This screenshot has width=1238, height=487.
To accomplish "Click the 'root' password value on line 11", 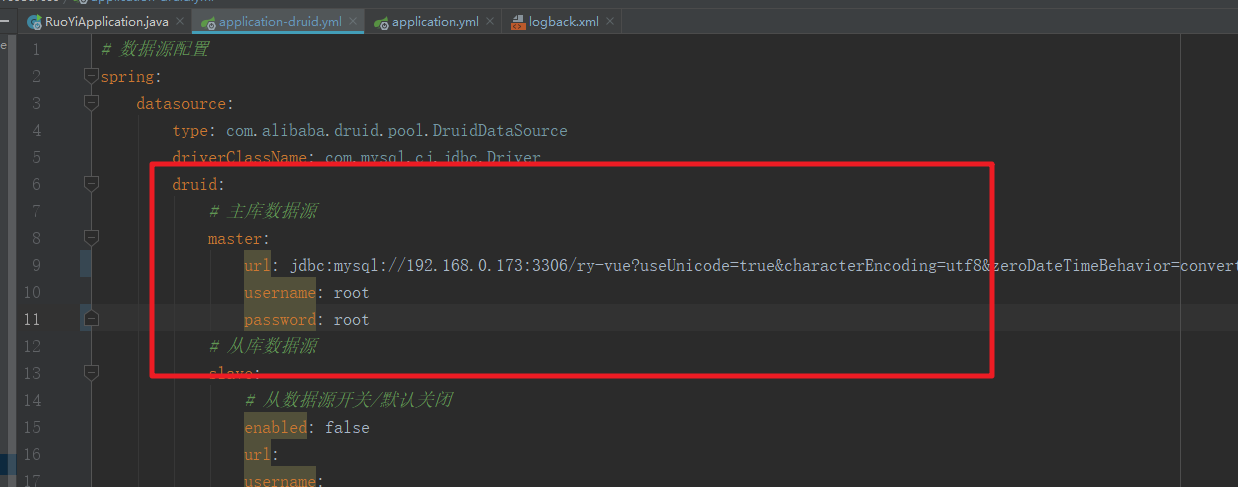I will [x=352, y=319].
